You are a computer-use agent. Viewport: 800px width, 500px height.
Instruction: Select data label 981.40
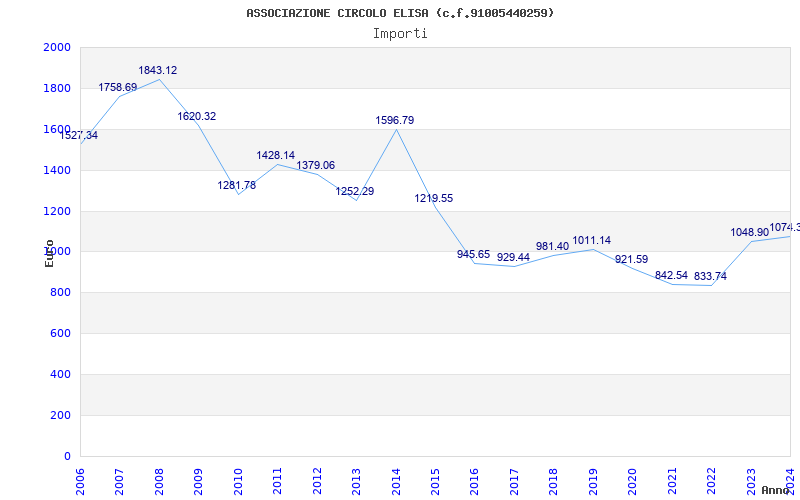(553, 246)
